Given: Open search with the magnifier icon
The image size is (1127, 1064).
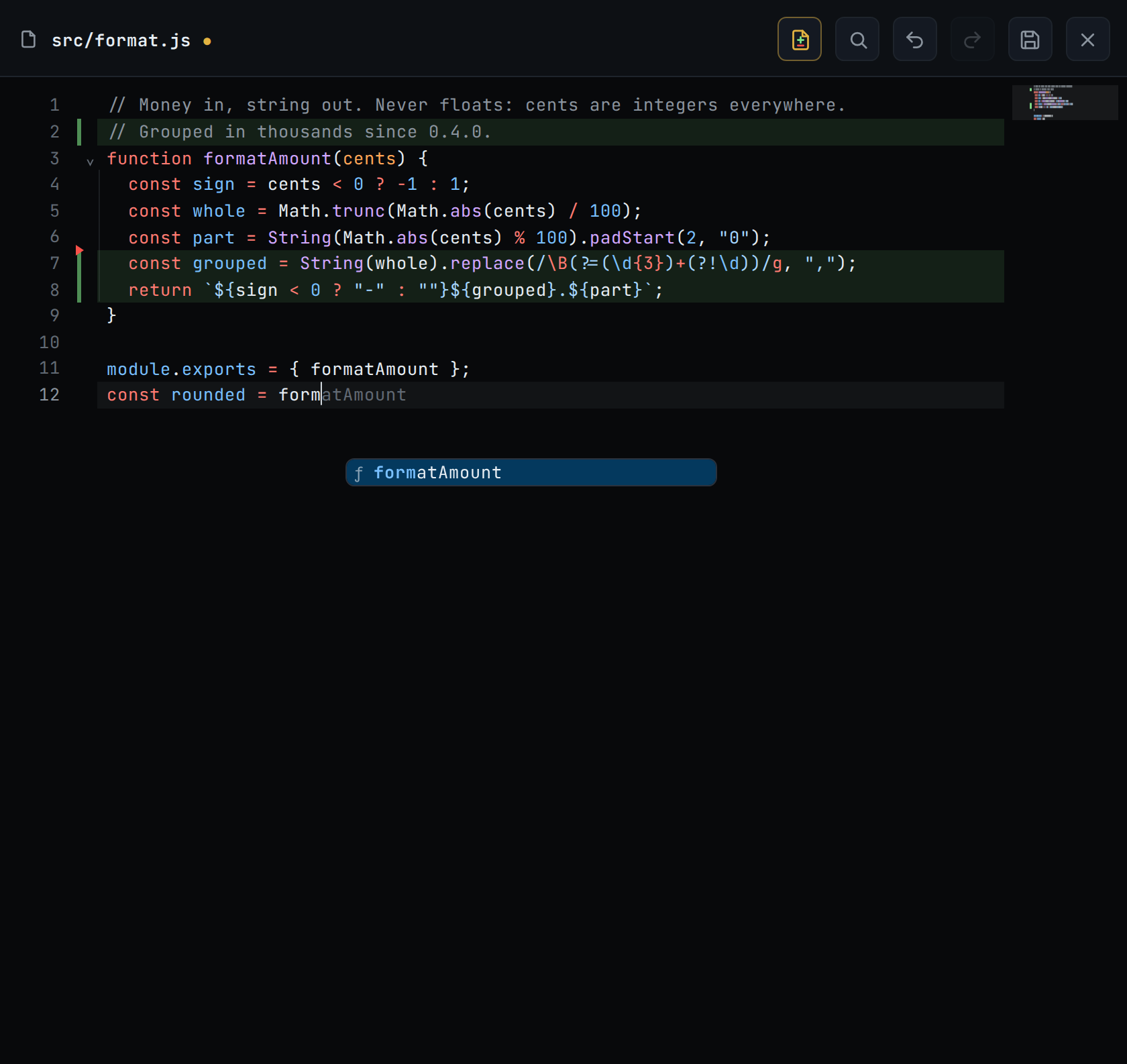Looking at the screenshot, I should pyautogui.click(x=857, y=40).
